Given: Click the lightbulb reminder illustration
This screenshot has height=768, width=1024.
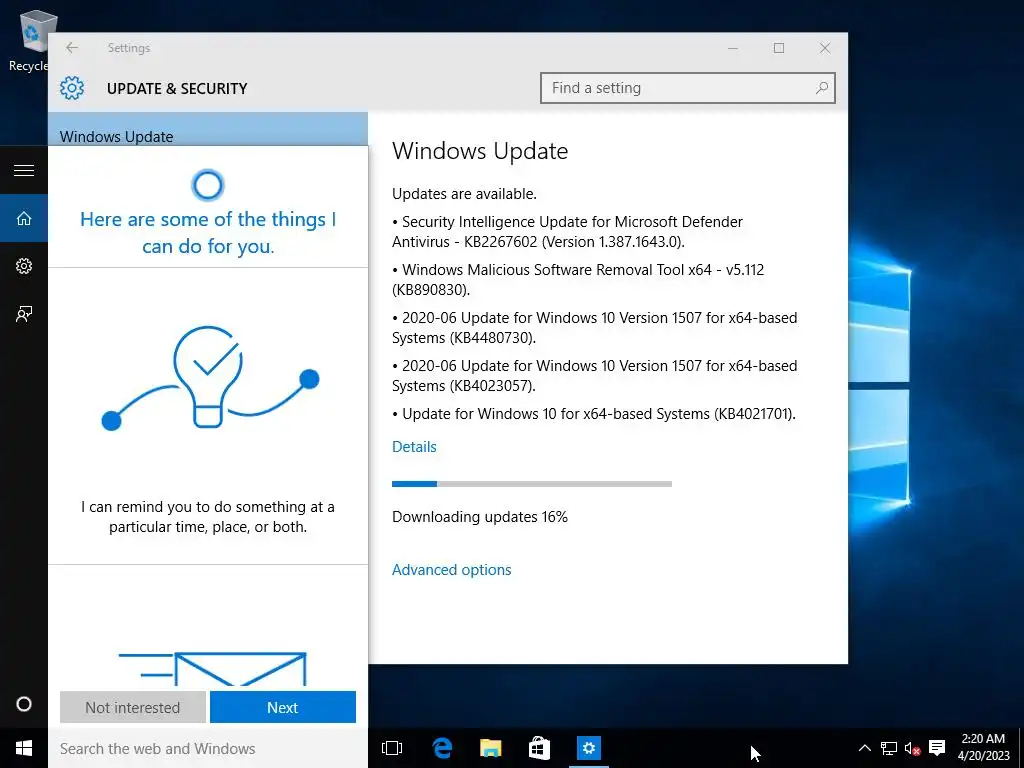Looking at the screenshot, I should [208, 377].
